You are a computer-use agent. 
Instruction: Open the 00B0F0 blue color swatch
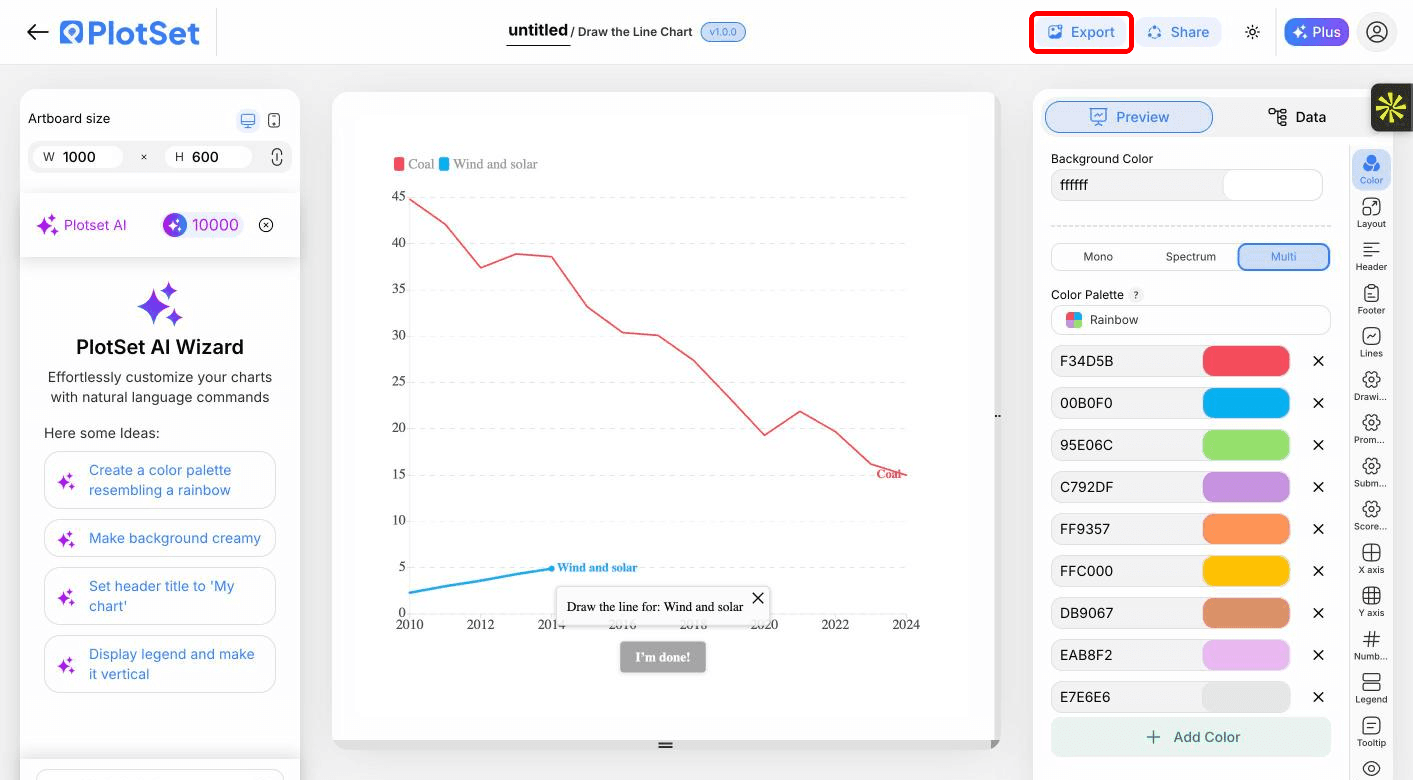point(1246,403)
